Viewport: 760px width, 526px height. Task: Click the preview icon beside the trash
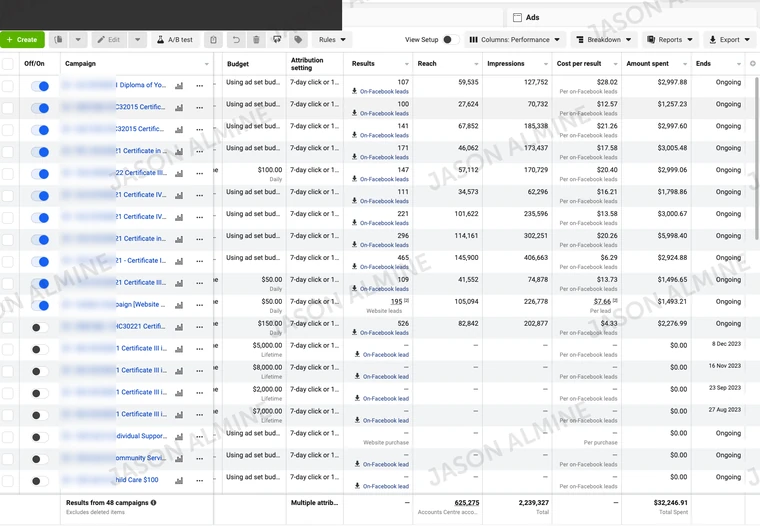point(277,40)
